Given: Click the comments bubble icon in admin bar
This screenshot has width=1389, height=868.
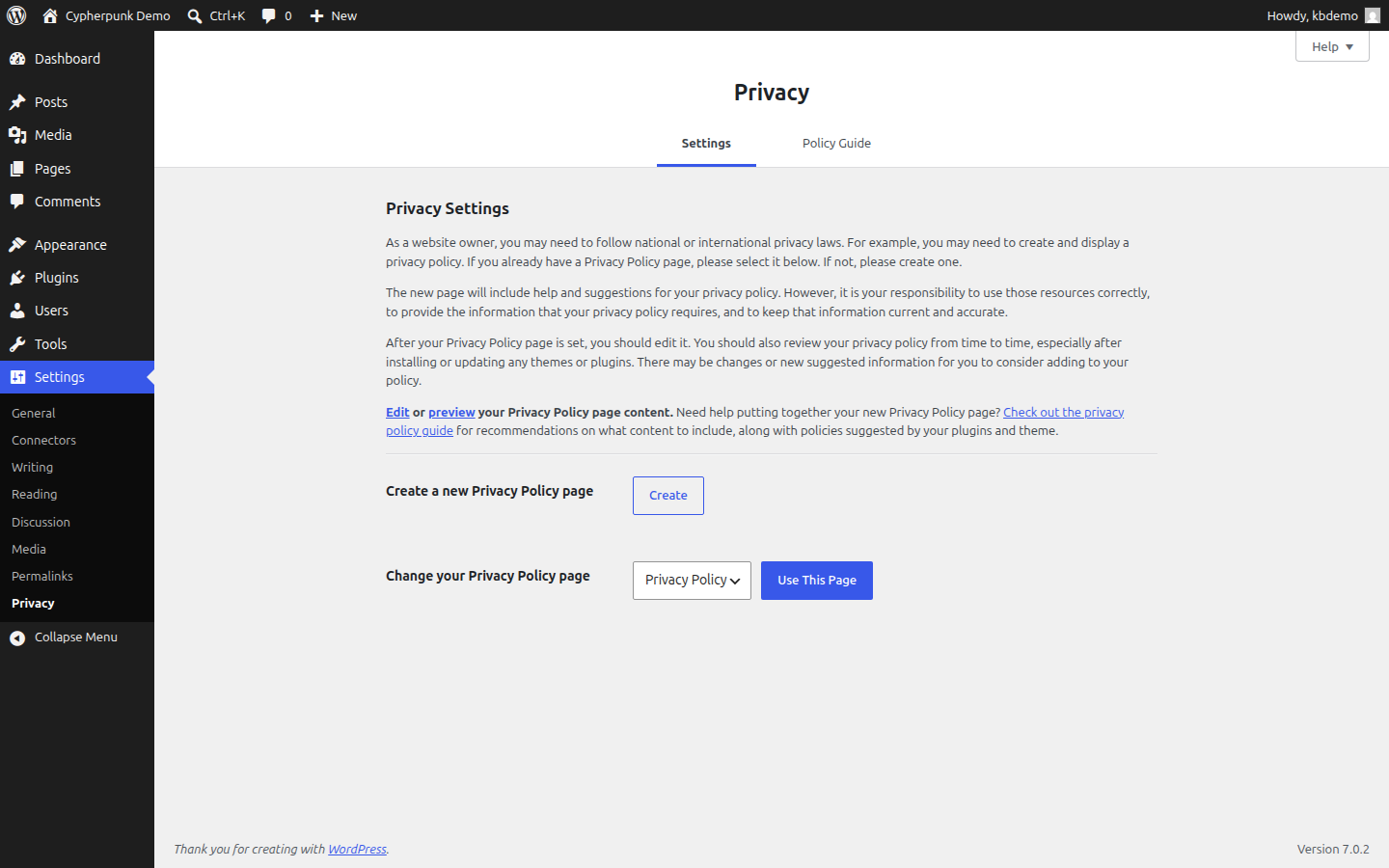Looking at the screenshot, I should tap(269, 15).
